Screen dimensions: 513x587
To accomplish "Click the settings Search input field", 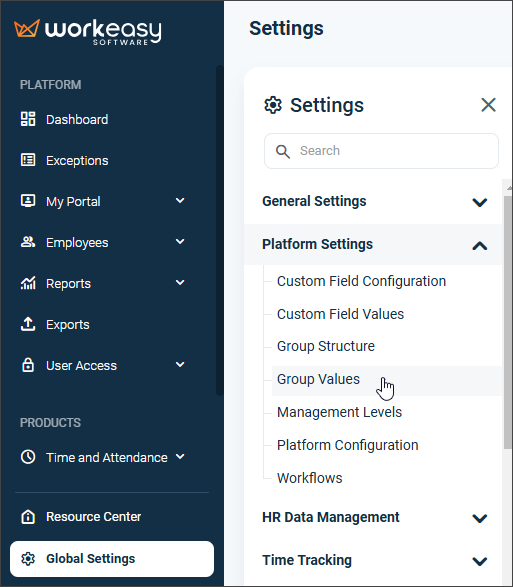I will (381, 151).
